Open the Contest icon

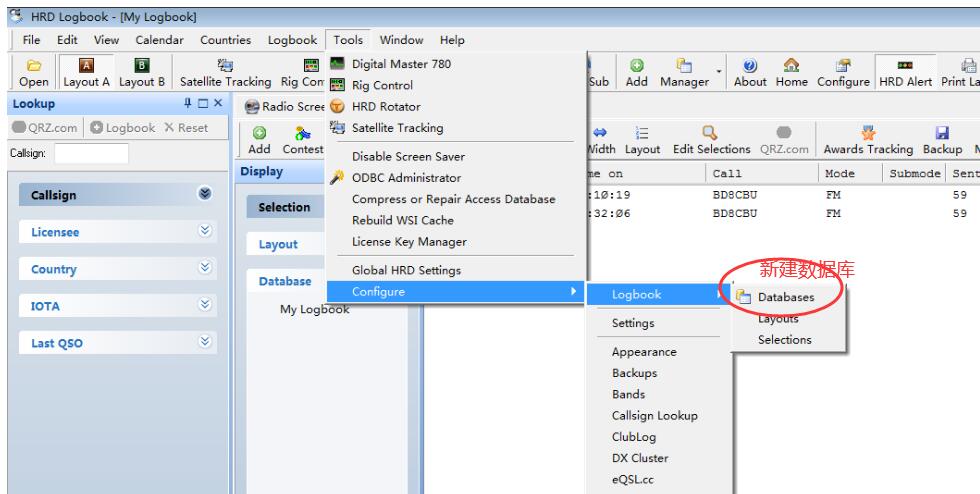click(303, 140)
